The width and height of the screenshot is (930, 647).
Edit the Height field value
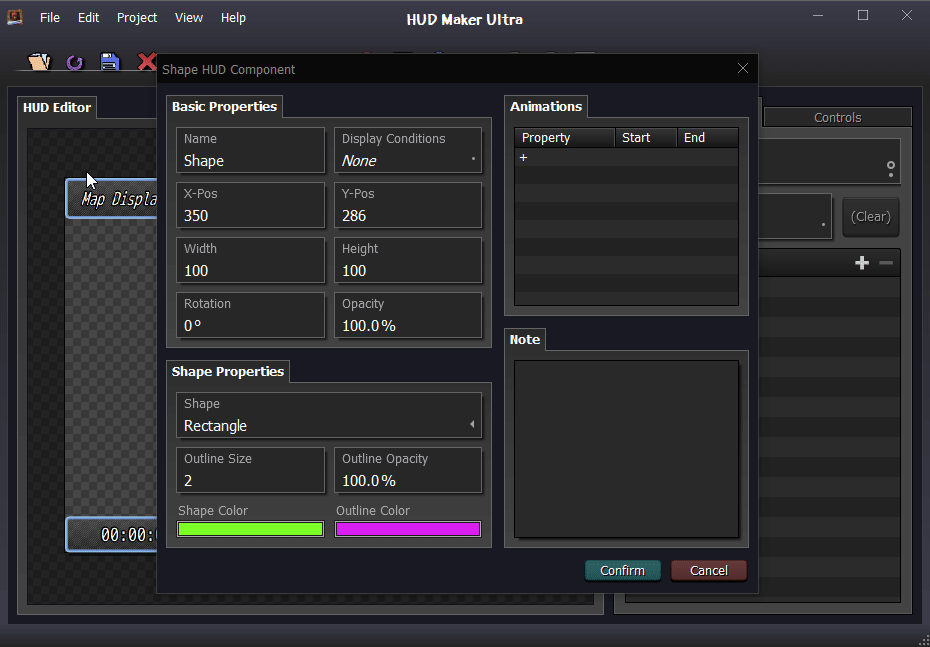[408, 260]
